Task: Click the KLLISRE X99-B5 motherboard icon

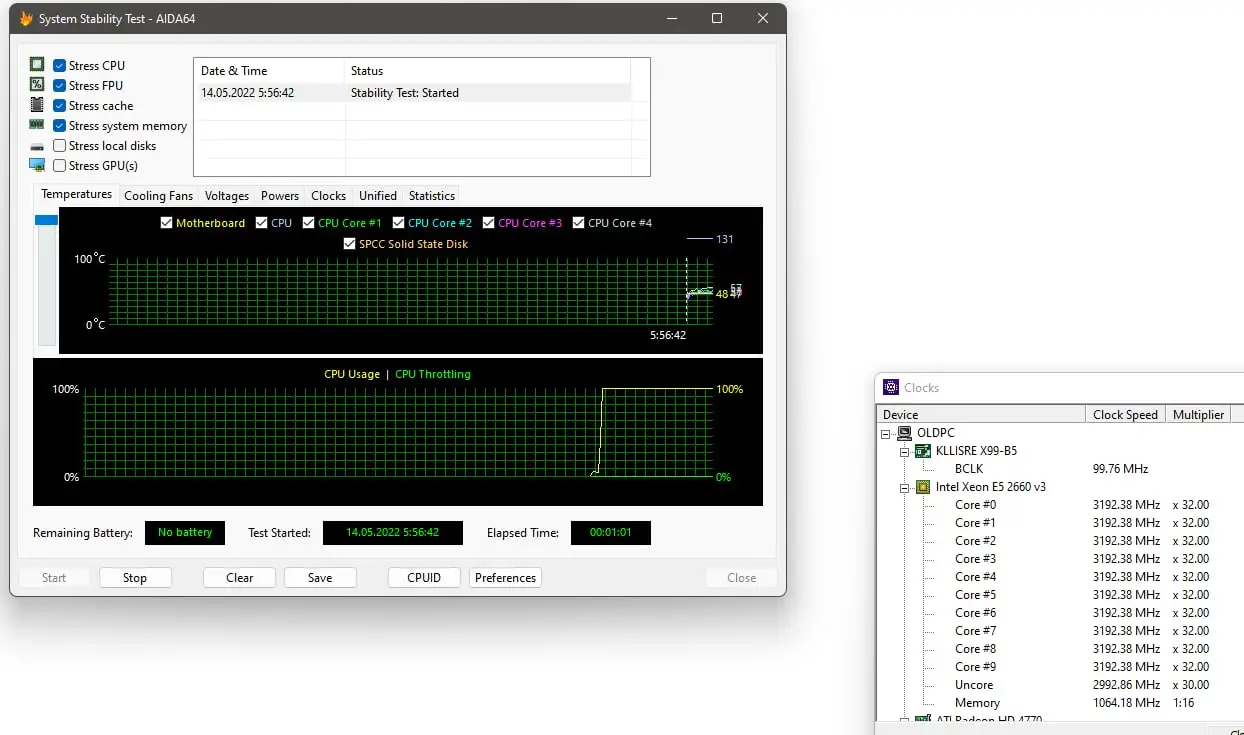Action: click(923, 451)
